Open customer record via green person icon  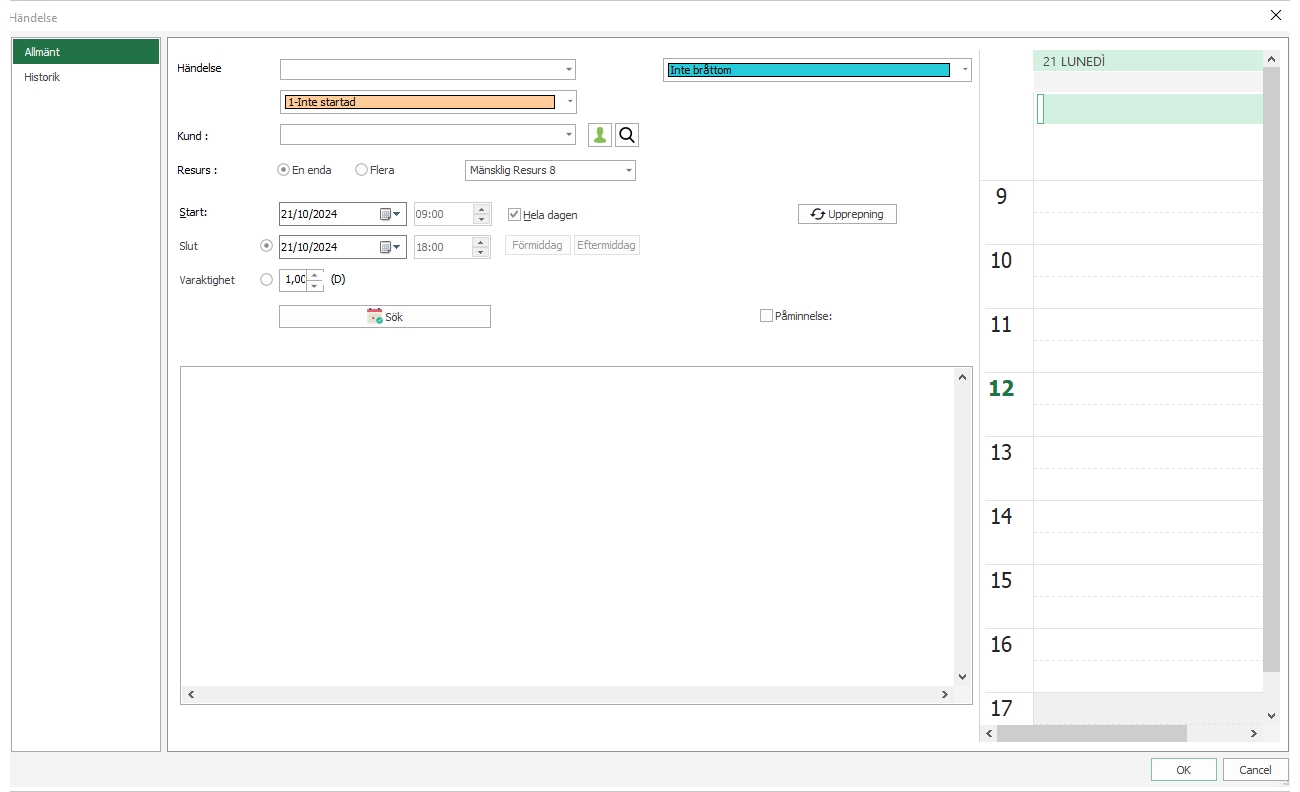click(600, 135)
